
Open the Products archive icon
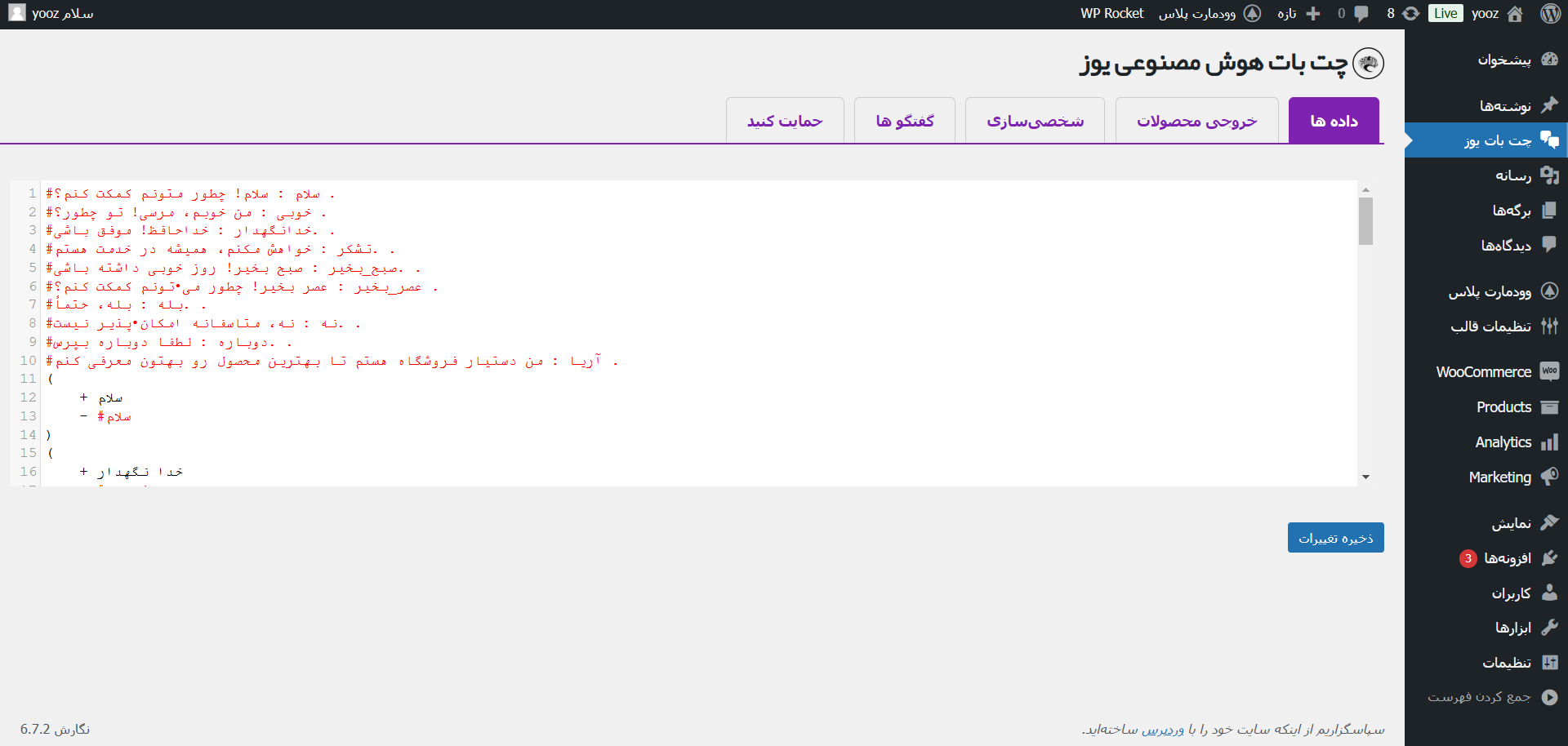click(x=1549, y=406)
